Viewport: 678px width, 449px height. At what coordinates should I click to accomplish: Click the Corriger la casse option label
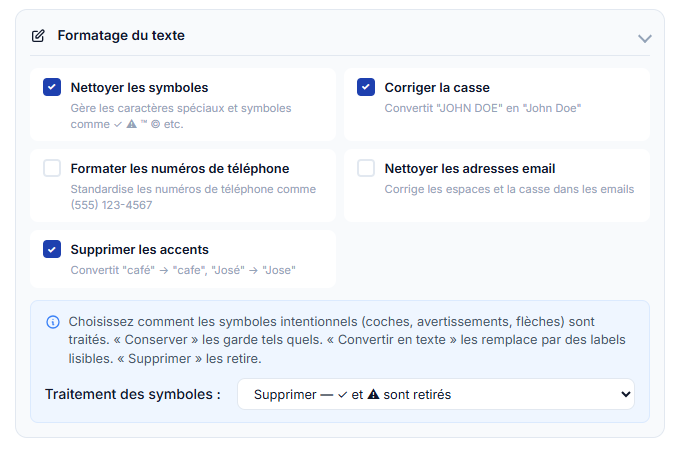(437, 87)
